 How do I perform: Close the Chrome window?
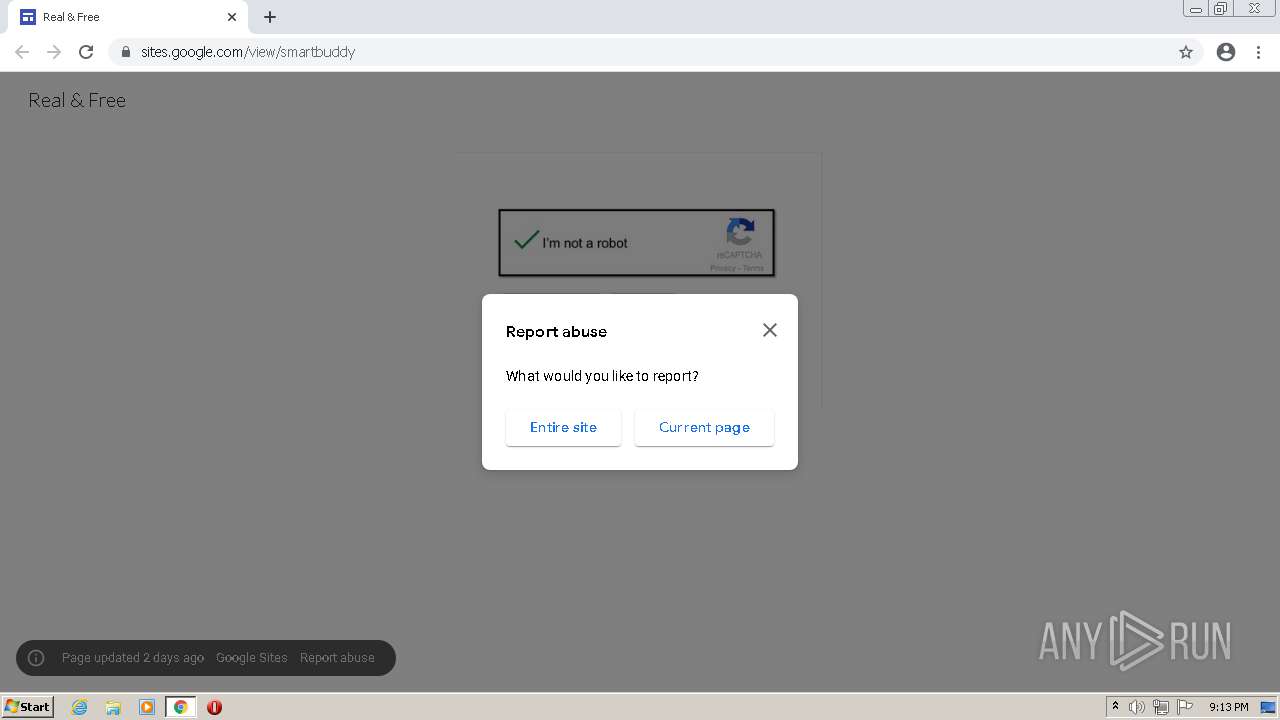tap(1254, 9)
